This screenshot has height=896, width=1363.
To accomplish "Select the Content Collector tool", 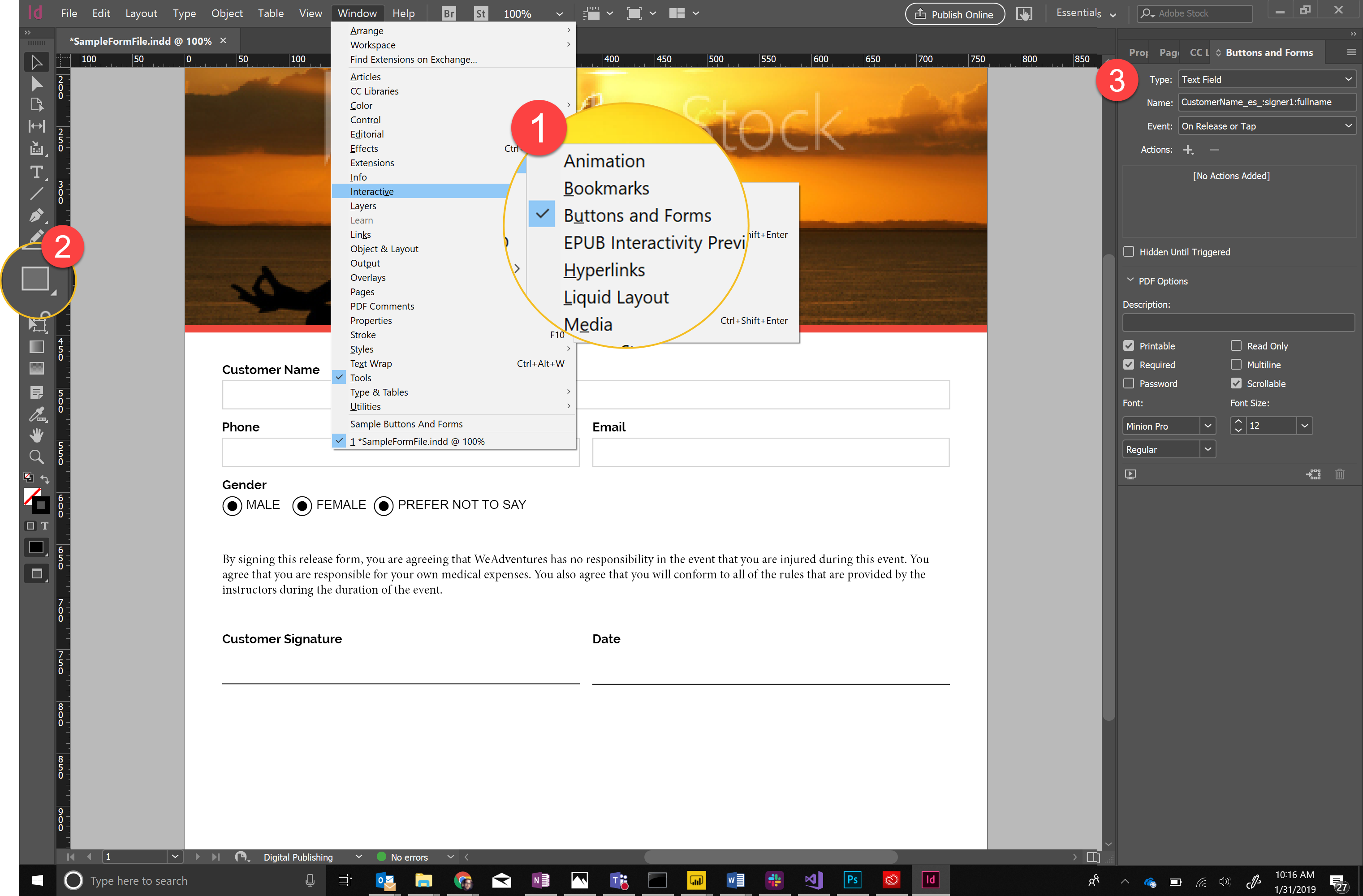I will pyautogui.click(x=37, y=148).
